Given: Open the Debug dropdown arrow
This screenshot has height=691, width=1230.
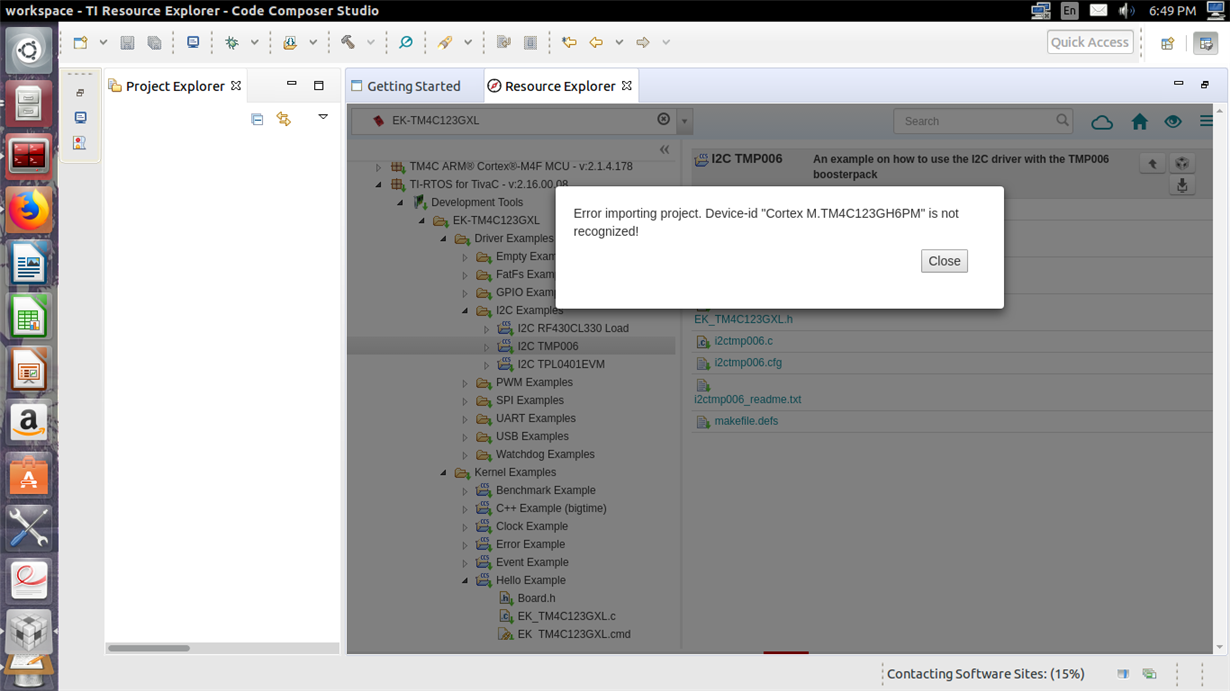Looking at the screenshot, I should coord(254,43).
